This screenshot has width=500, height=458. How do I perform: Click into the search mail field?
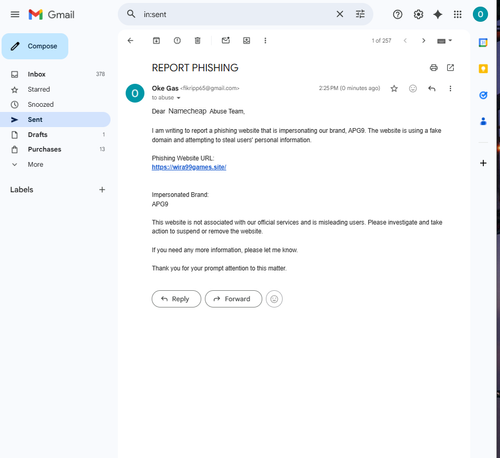(237, 14)
